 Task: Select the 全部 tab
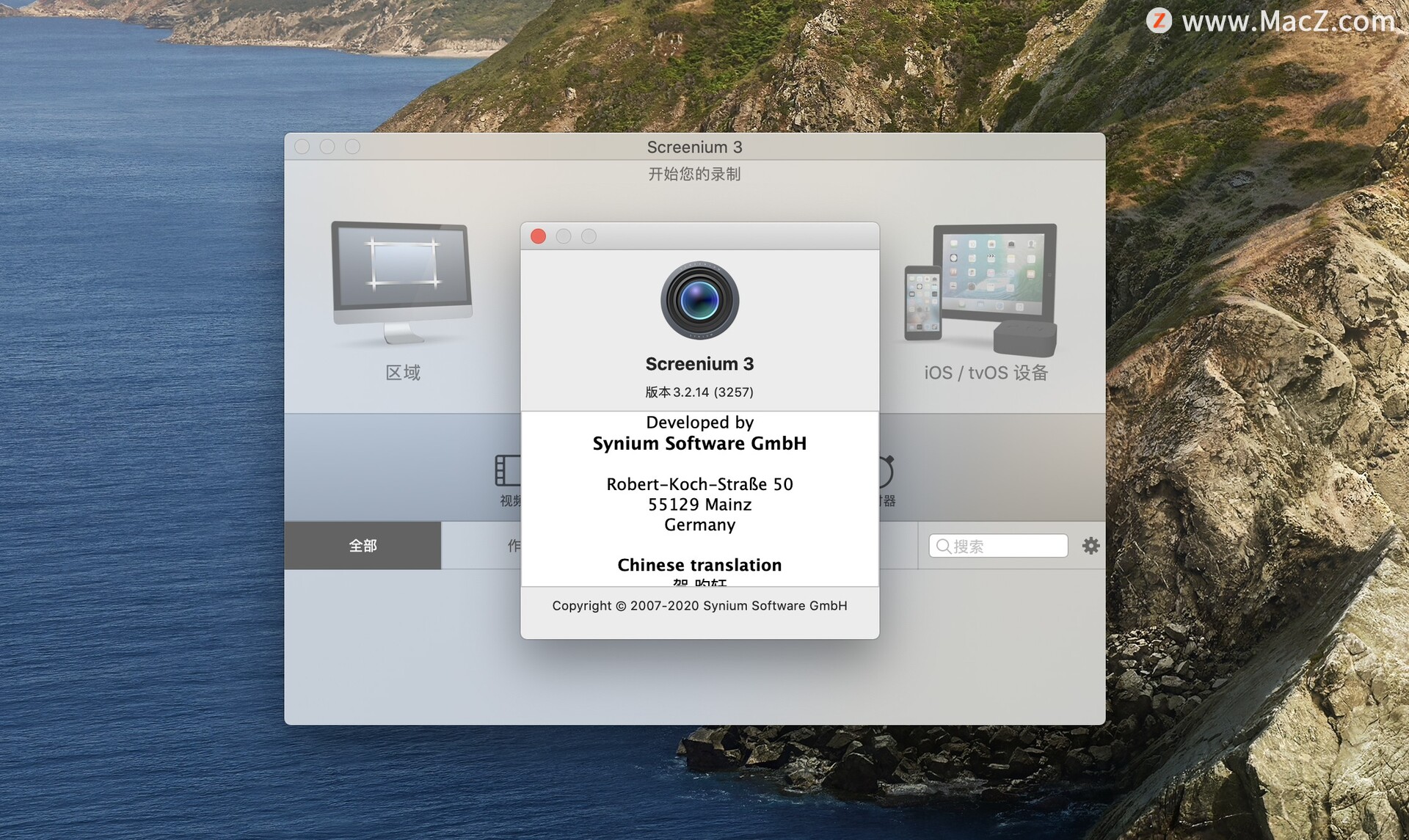point(363,546)
